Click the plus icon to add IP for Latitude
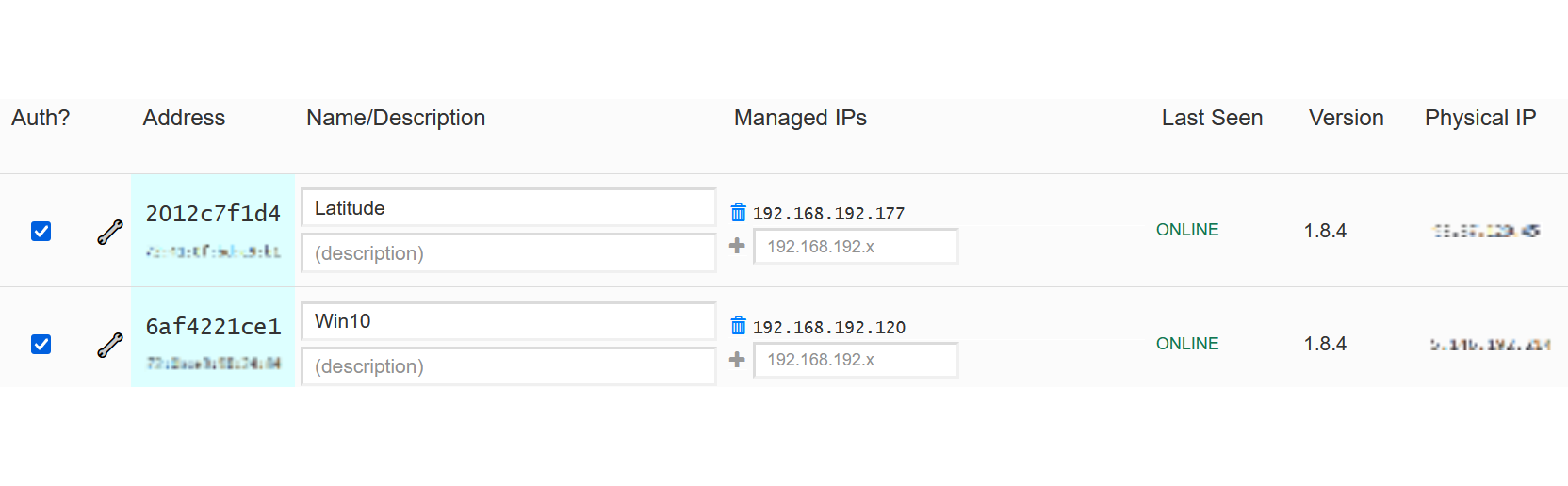 click(738, 246)
